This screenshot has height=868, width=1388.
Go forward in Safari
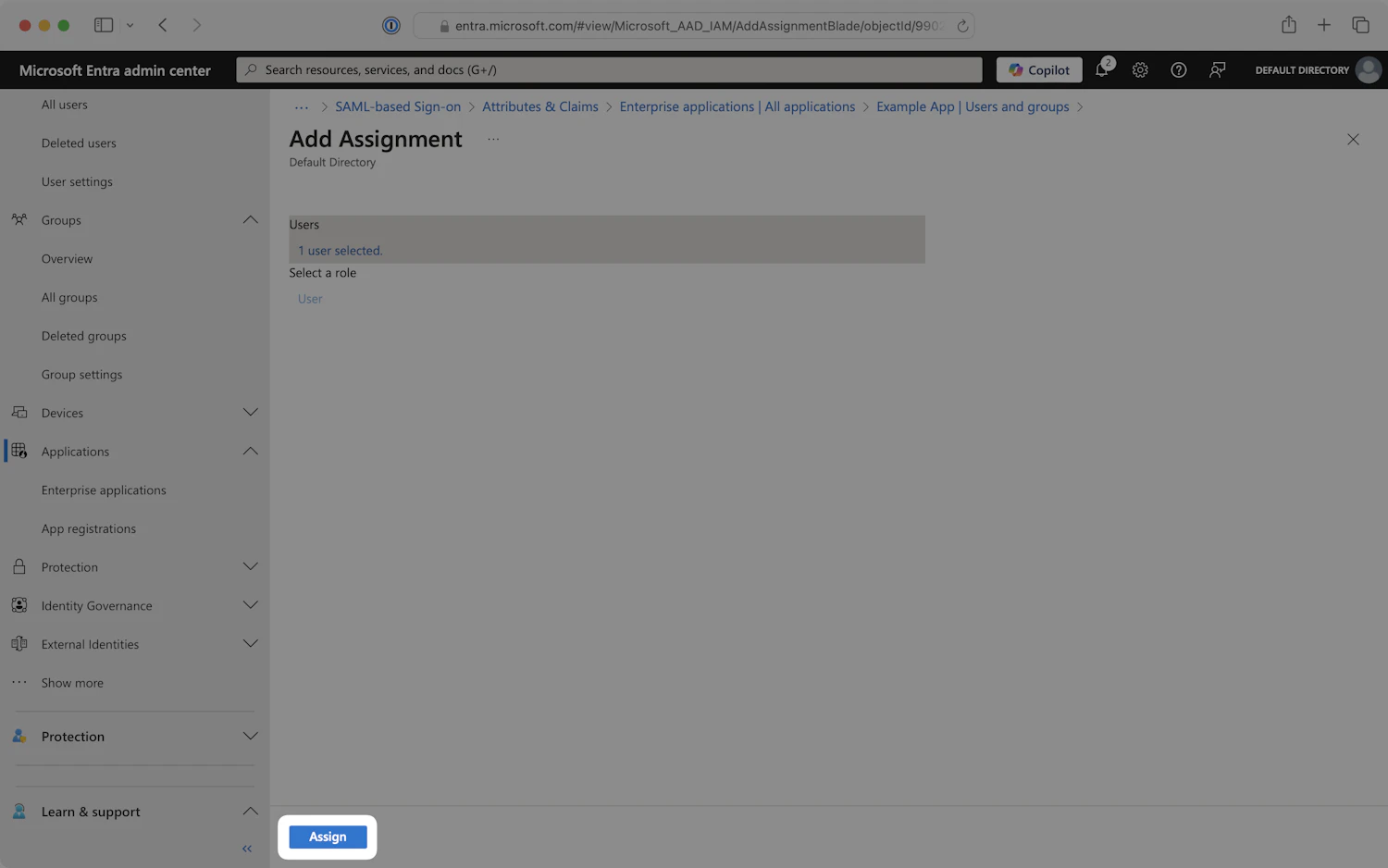[x=196, y=25]
